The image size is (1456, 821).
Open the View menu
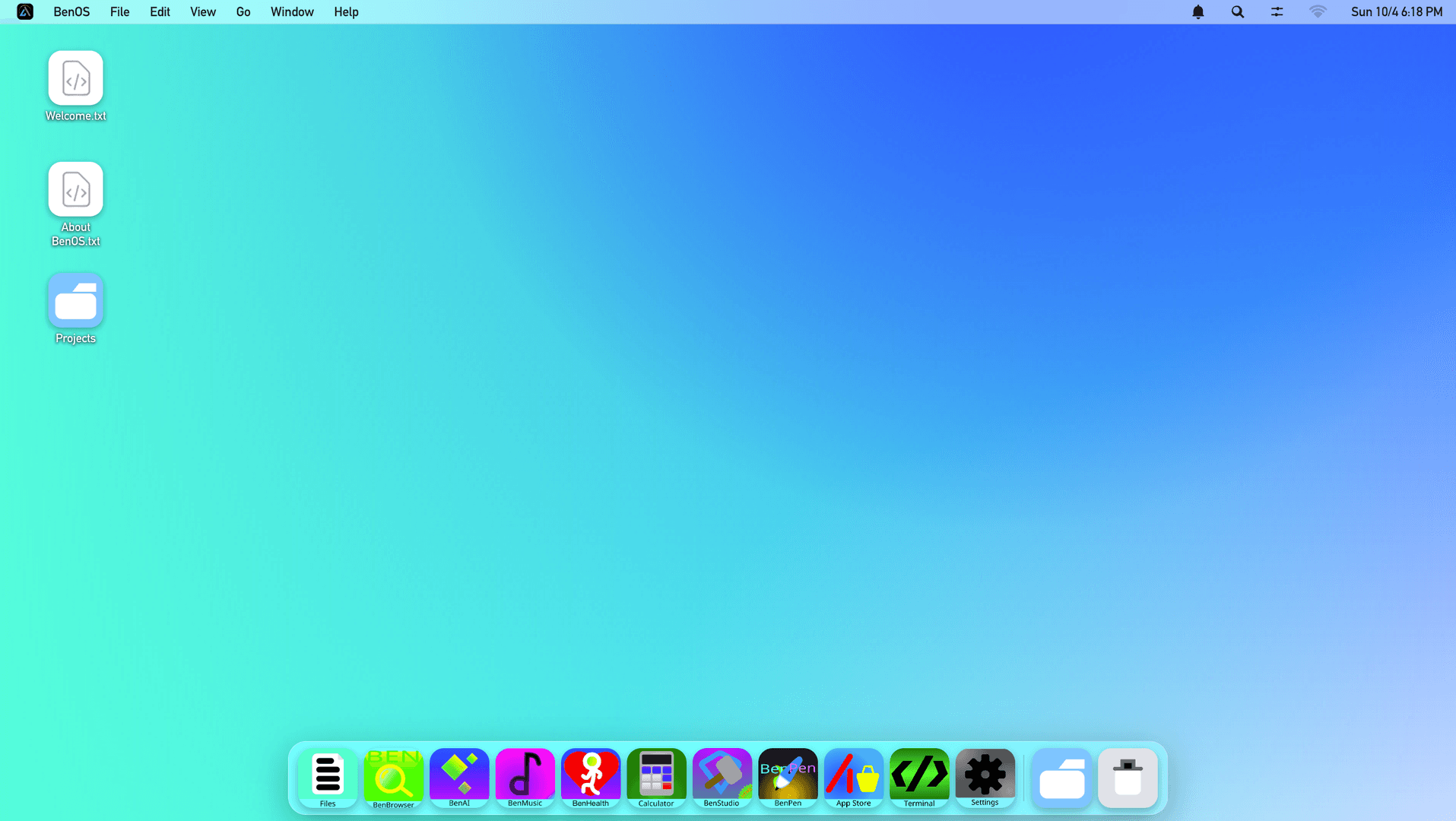pyautogui.click(x=203, y=11)
